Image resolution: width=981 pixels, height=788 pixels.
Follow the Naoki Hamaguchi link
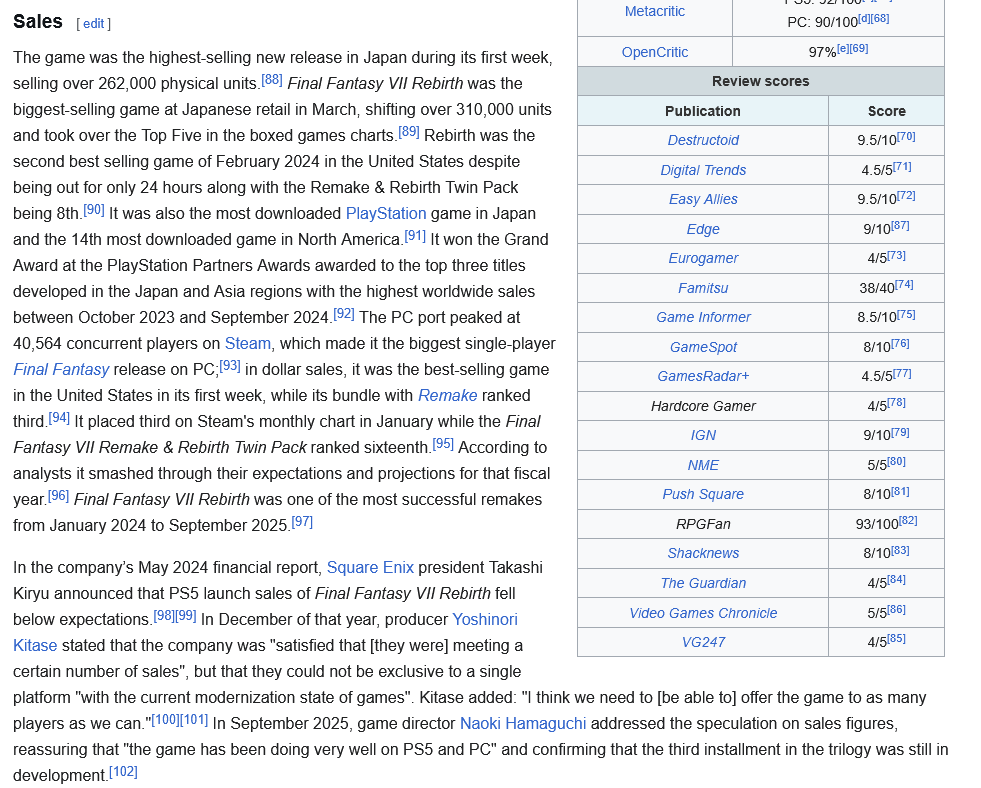tap(523, 724)
